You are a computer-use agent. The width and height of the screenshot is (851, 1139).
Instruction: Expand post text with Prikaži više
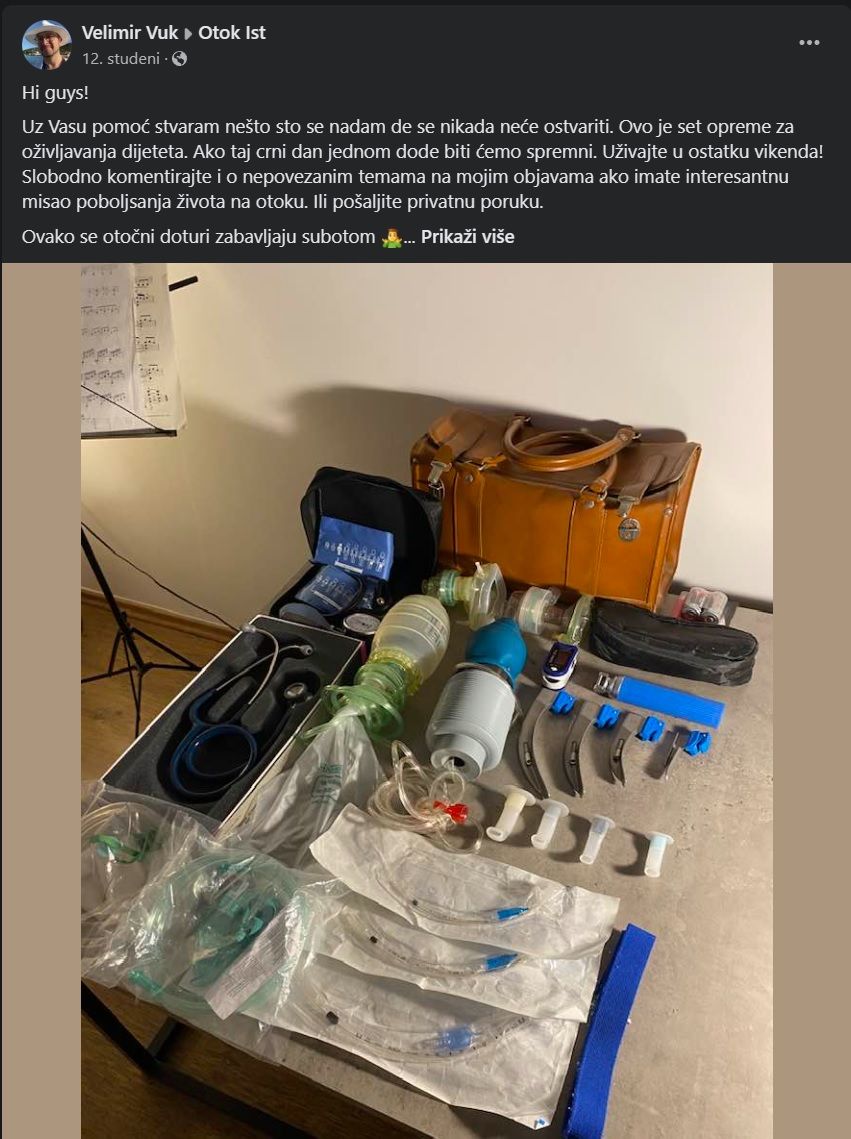468,237
